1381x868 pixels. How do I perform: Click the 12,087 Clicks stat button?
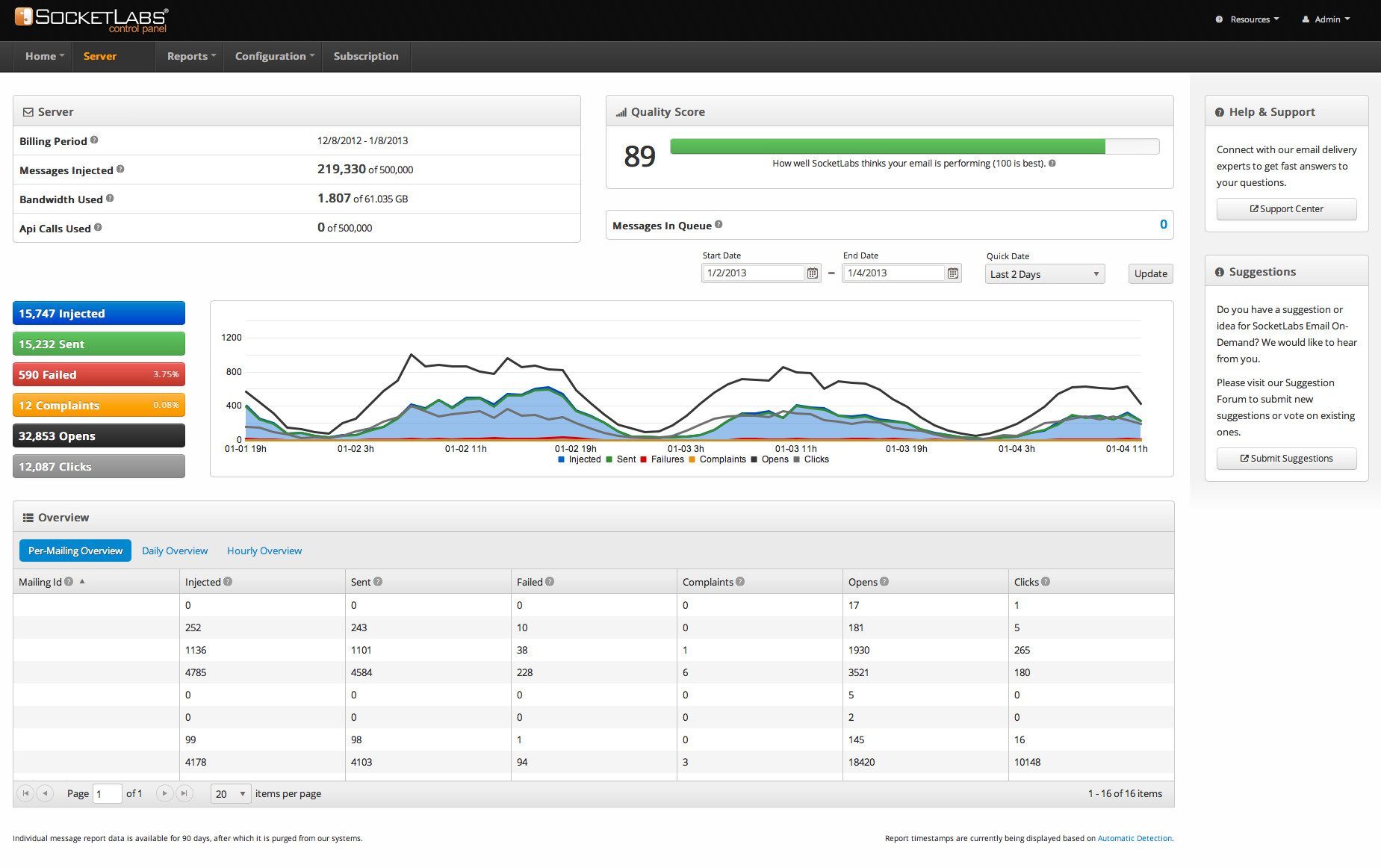[x=99, y=466]
